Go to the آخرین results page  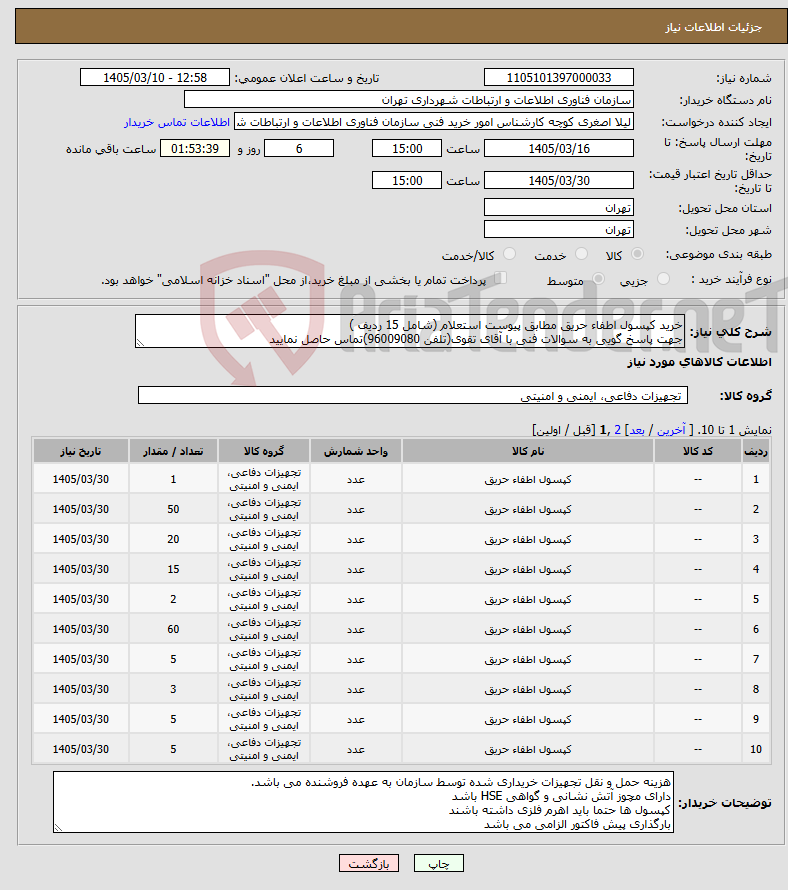pyautogui.click(x=671, y=430)
